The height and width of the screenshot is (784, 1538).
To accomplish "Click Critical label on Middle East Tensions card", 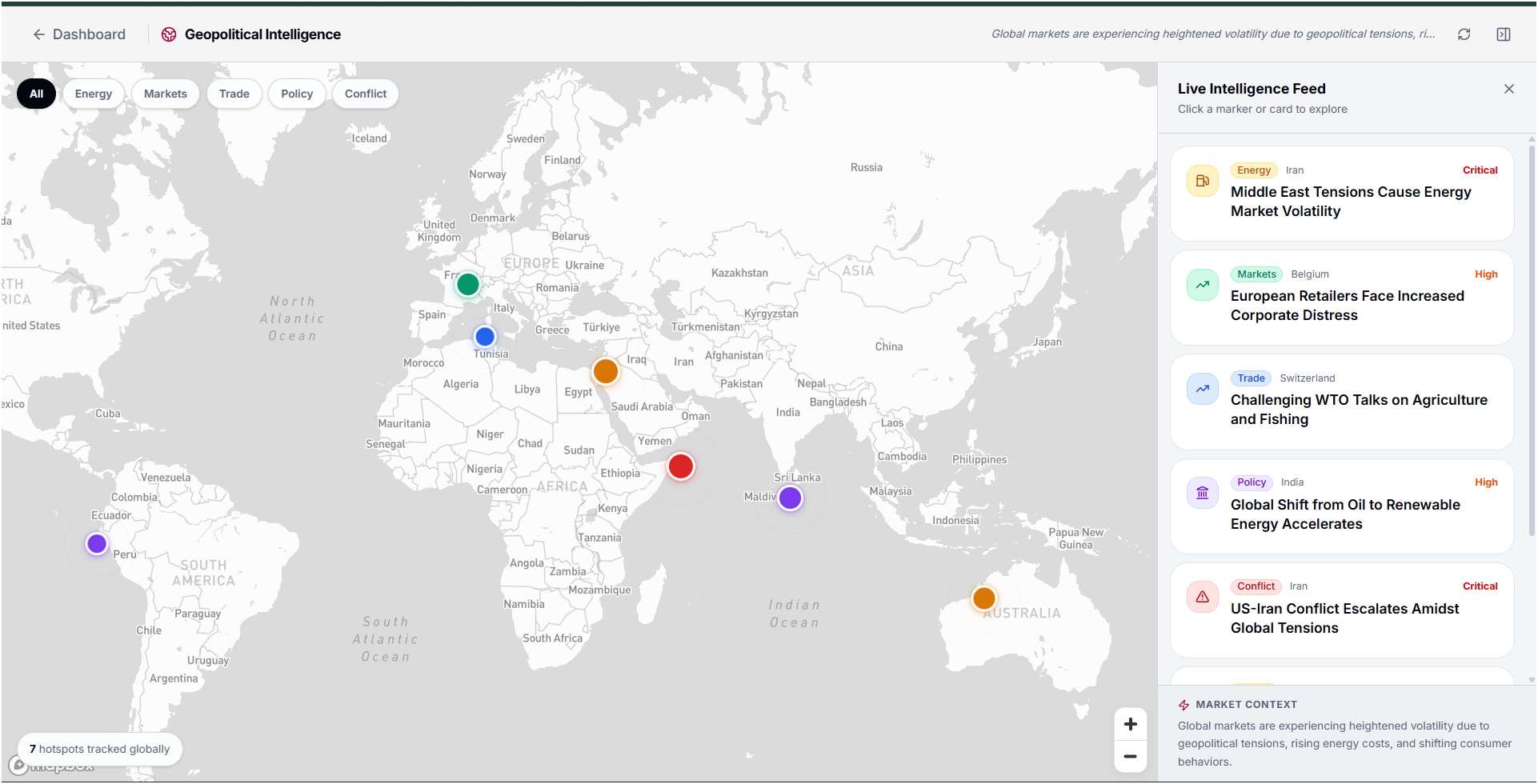I will point(1480,170).
